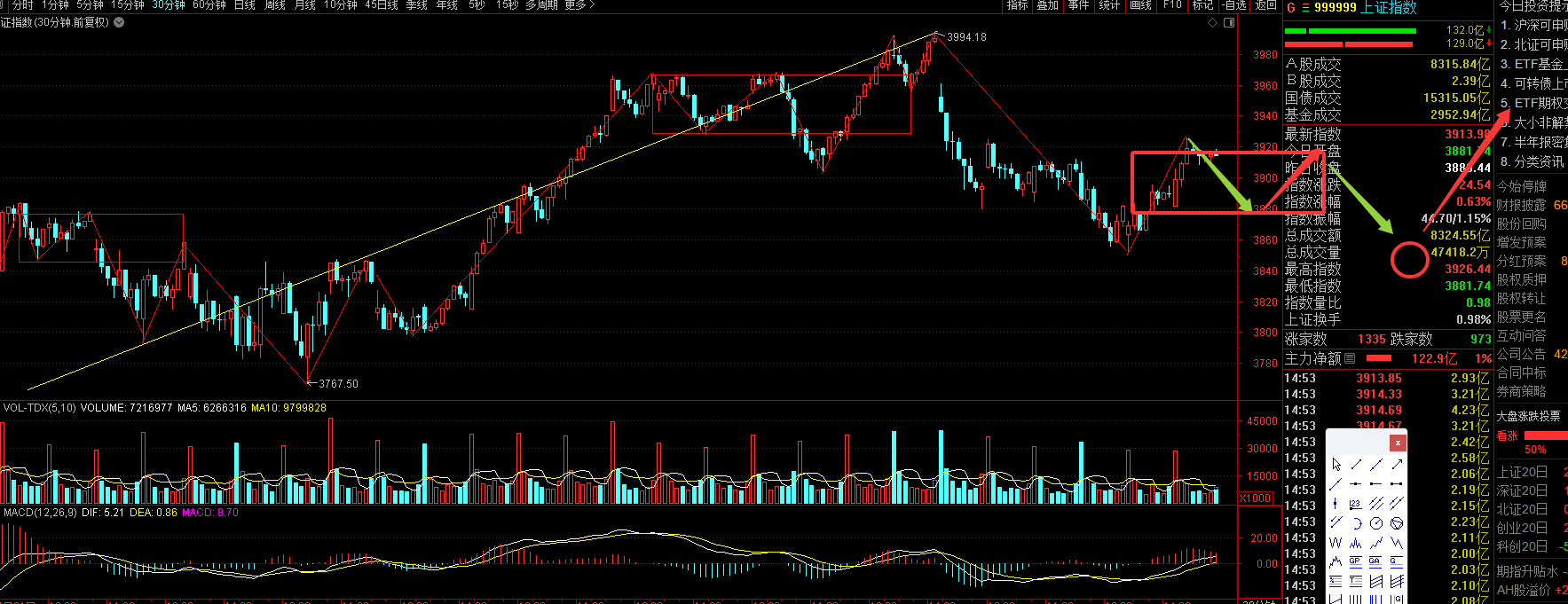The height and width of the screenshot is (604, 1568).
Task: Toggle the side panel layout icon
Action: (1229, 22)
